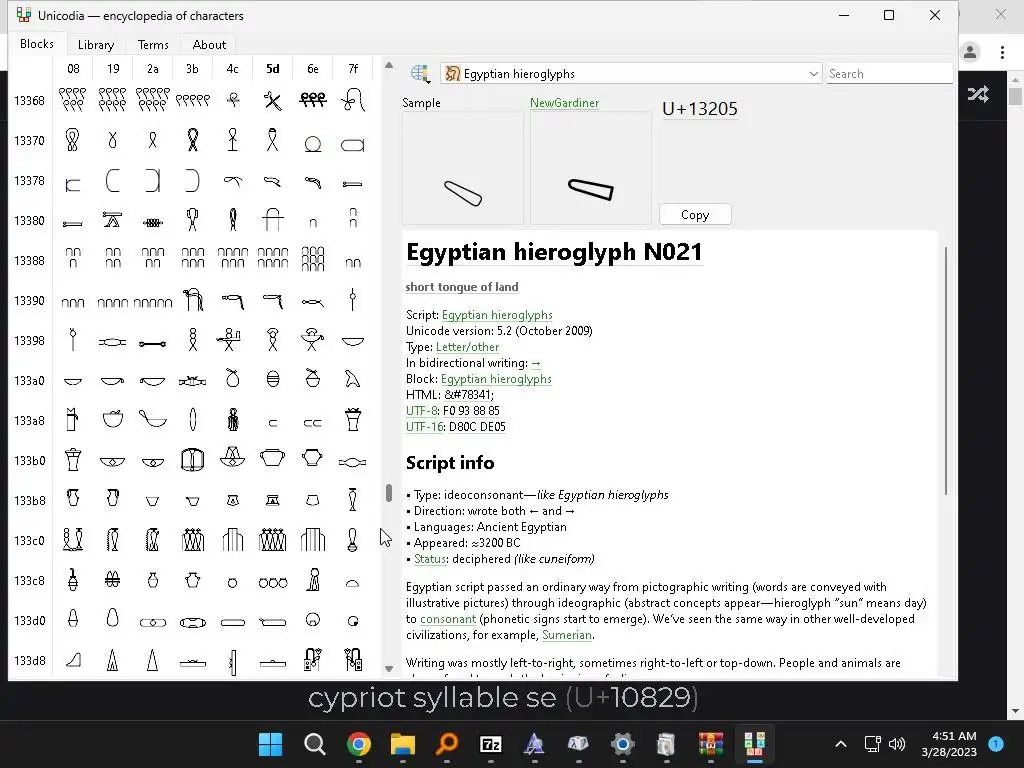Screen dimensions: 1024x768
Task: Click scroll-up arrow of character grid
Action: click(389, 65)
